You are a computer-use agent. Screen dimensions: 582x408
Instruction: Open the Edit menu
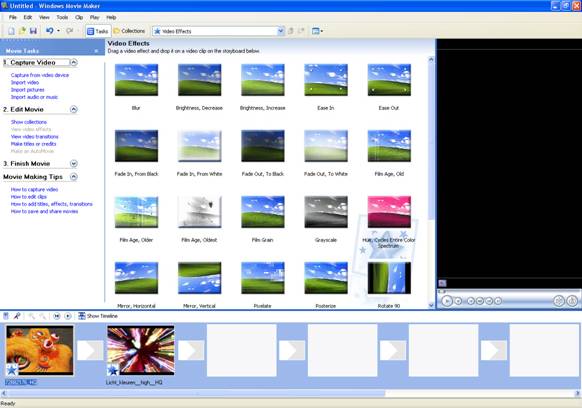tap(28, 17)
